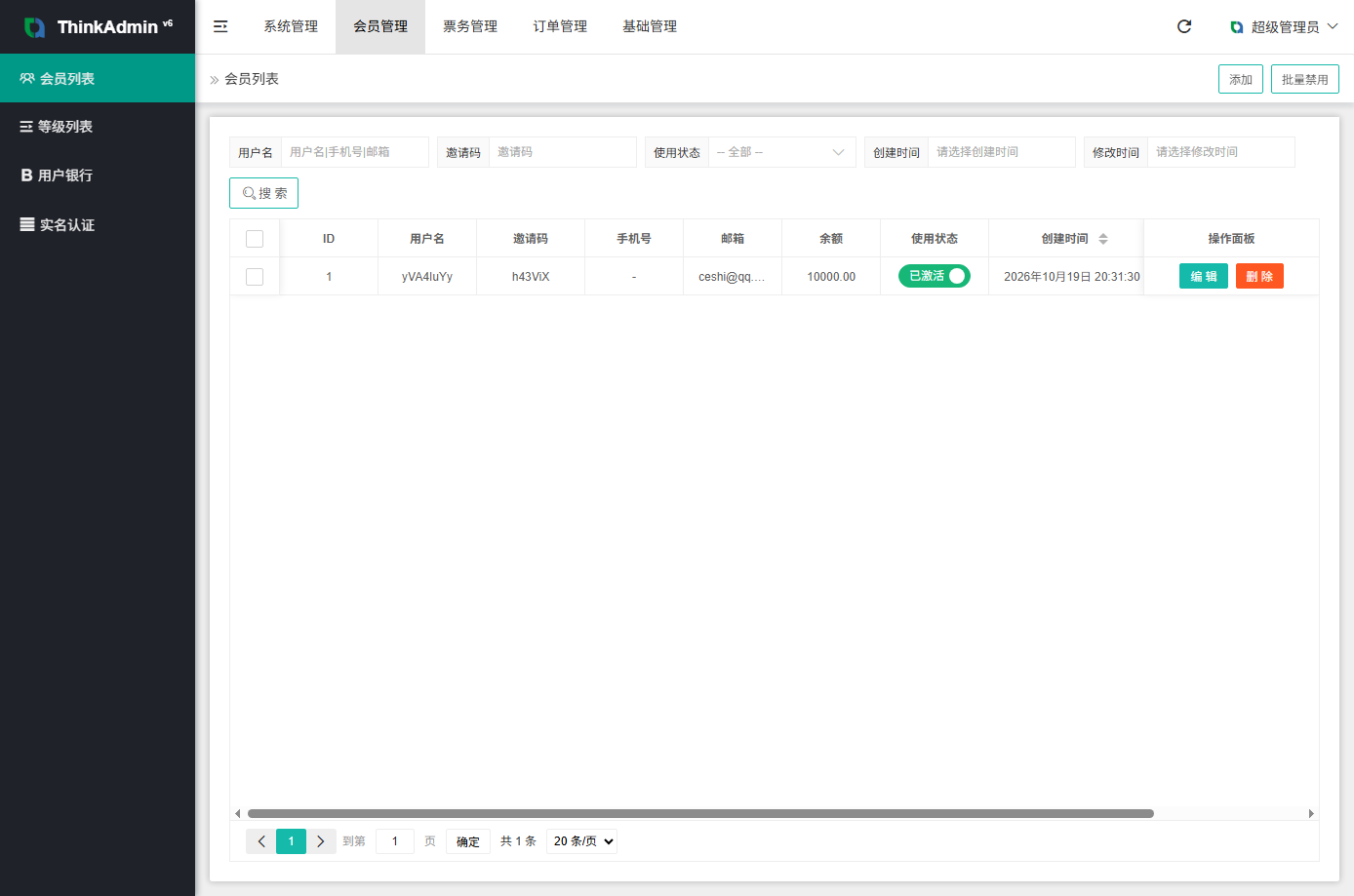The width and height of the screenshot is (1354, 896).
Task: Click the 用户名 search input field
Action: click(x=355, y=152)
